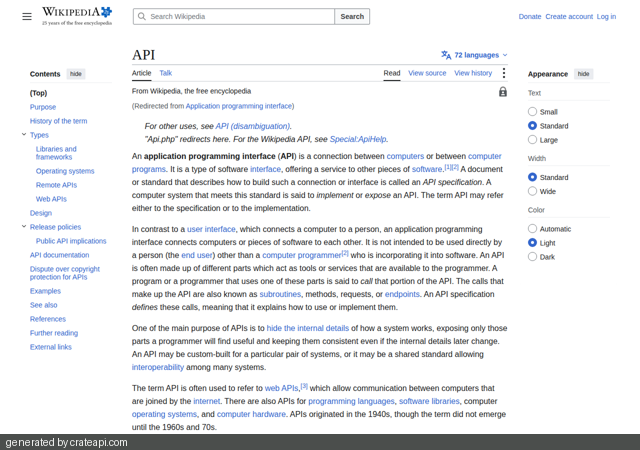
Task: Go to References section
Action: tap(48, 319)
